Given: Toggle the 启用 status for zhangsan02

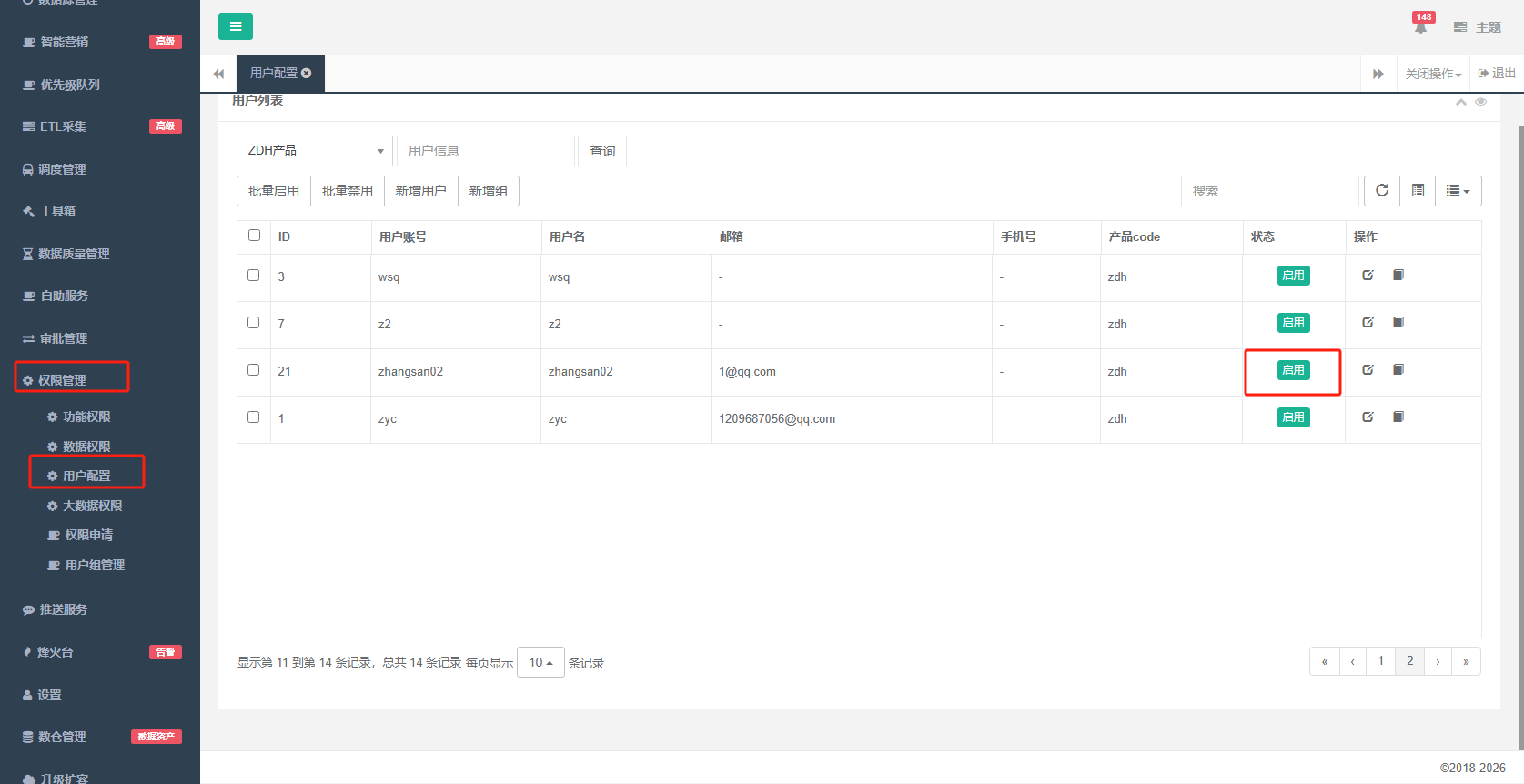Looking at the screenshot, I should click(x=1293, y=370).
